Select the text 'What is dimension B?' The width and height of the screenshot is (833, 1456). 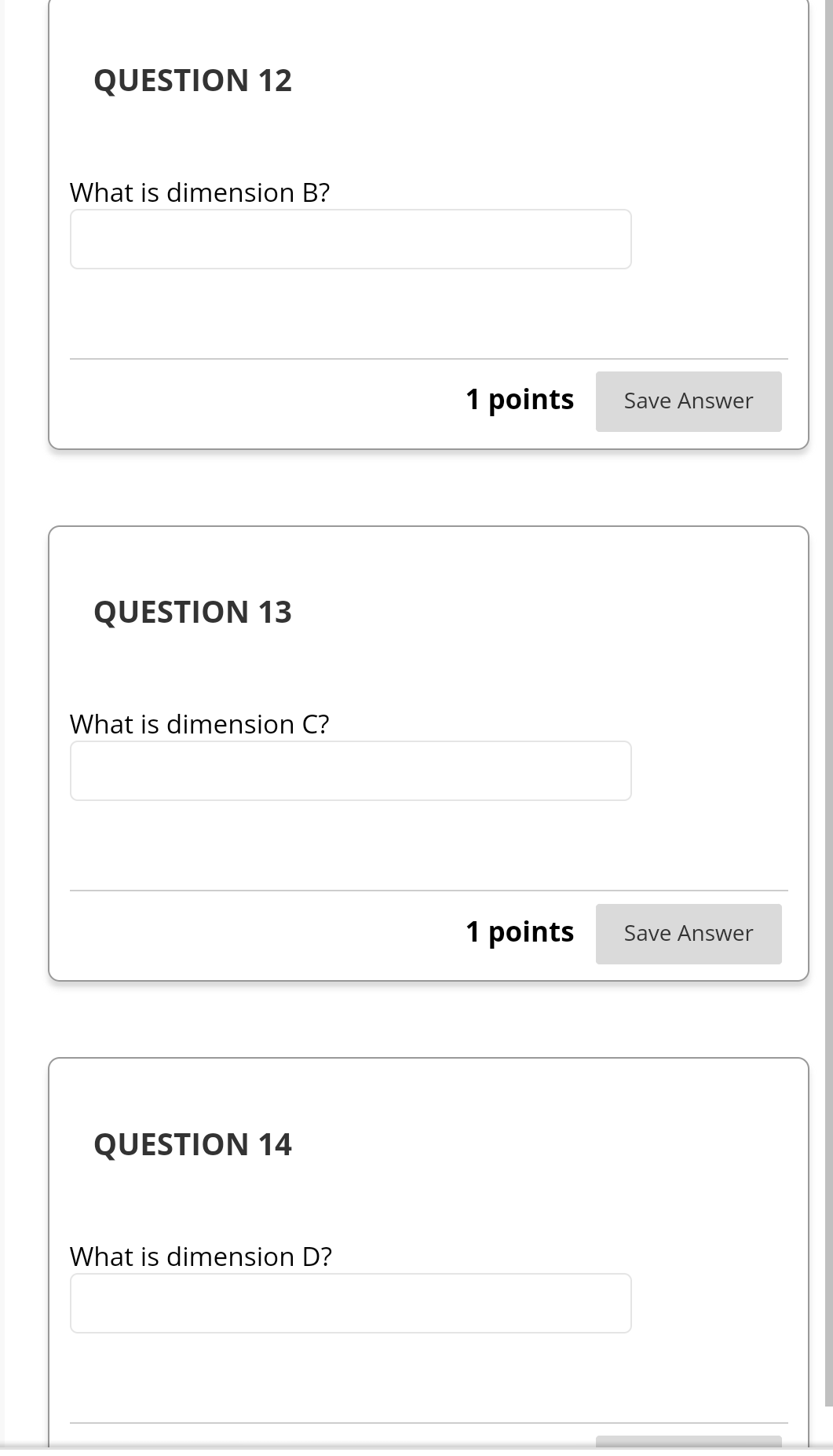[x=200, y=192]
